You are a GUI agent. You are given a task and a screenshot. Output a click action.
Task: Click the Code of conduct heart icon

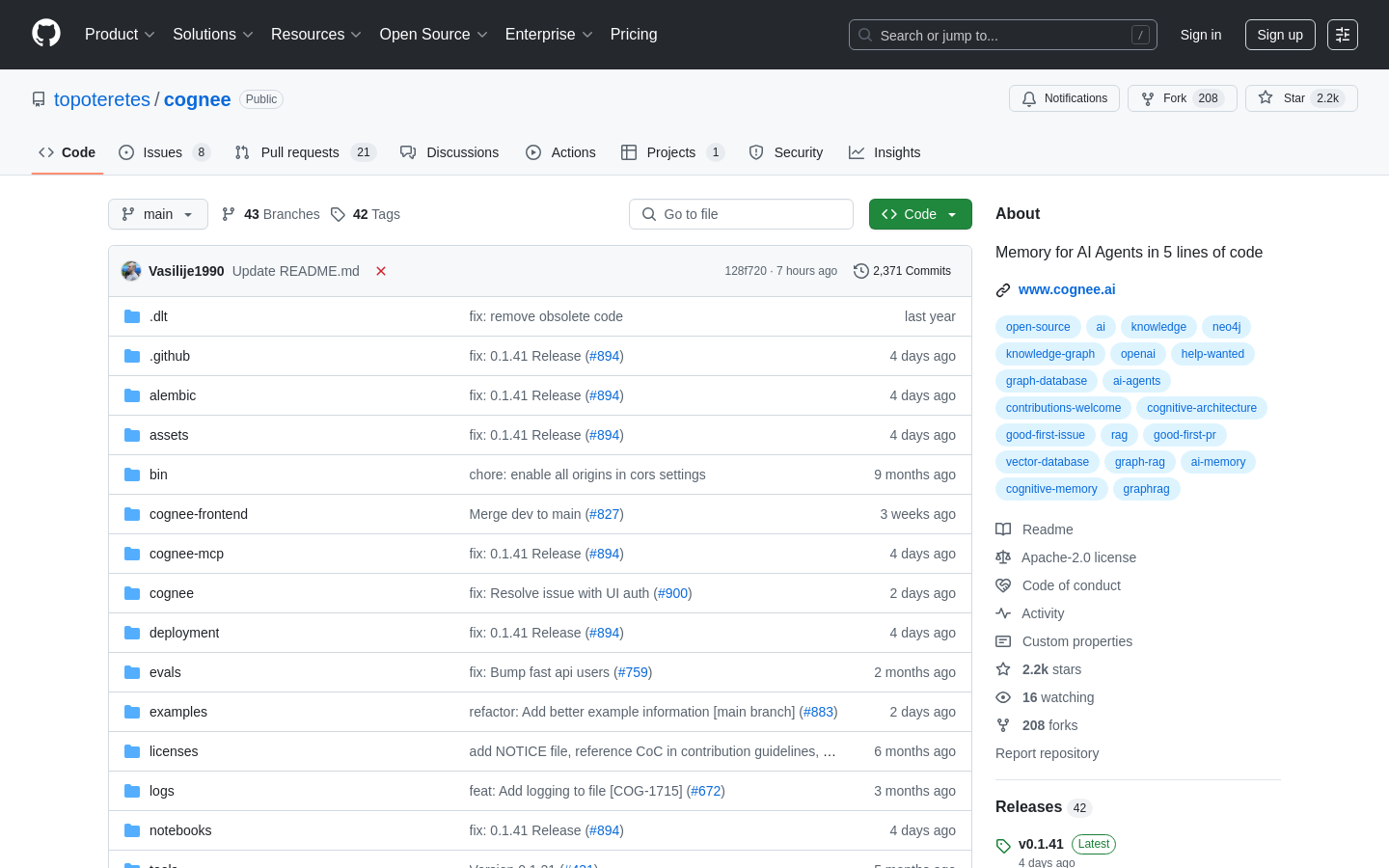tap(1003, 585)
